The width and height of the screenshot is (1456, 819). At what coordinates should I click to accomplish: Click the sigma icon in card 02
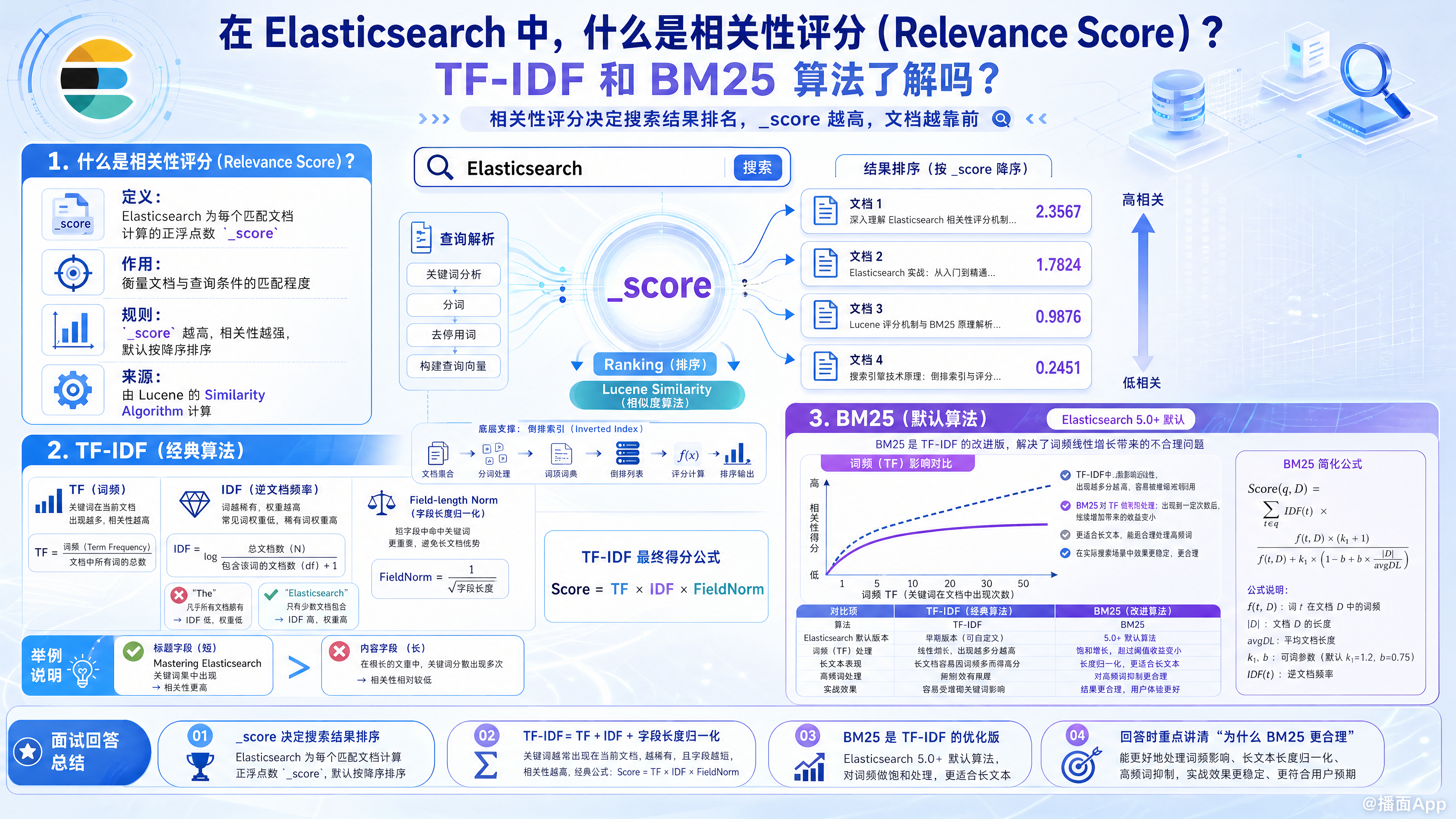(485, 765)
